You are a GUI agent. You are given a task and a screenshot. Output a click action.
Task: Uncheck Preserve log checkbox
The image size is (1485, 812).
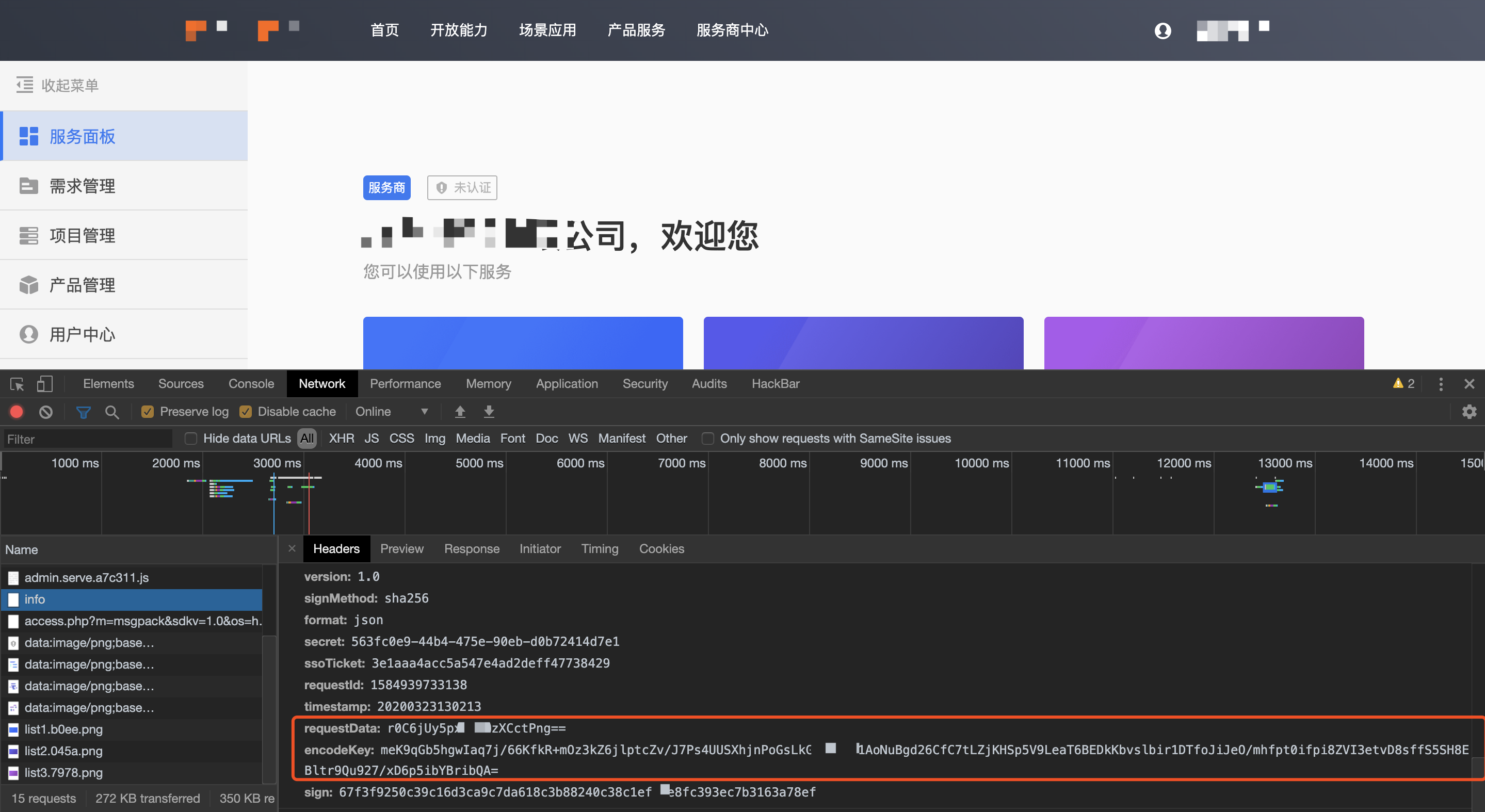point(148,412)
